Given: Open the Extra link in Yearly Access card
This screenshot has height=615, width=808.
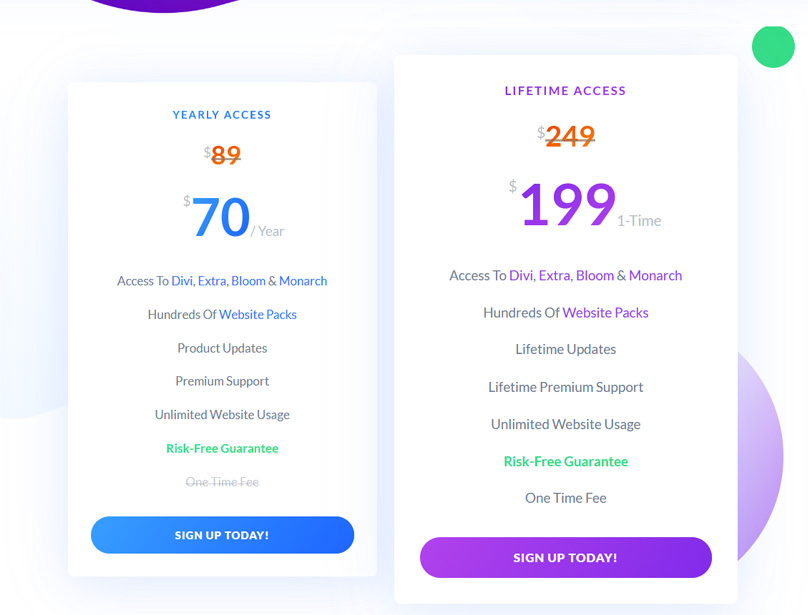Looking at the screenshot, I should pyautogui.click(x=212, y=281).
